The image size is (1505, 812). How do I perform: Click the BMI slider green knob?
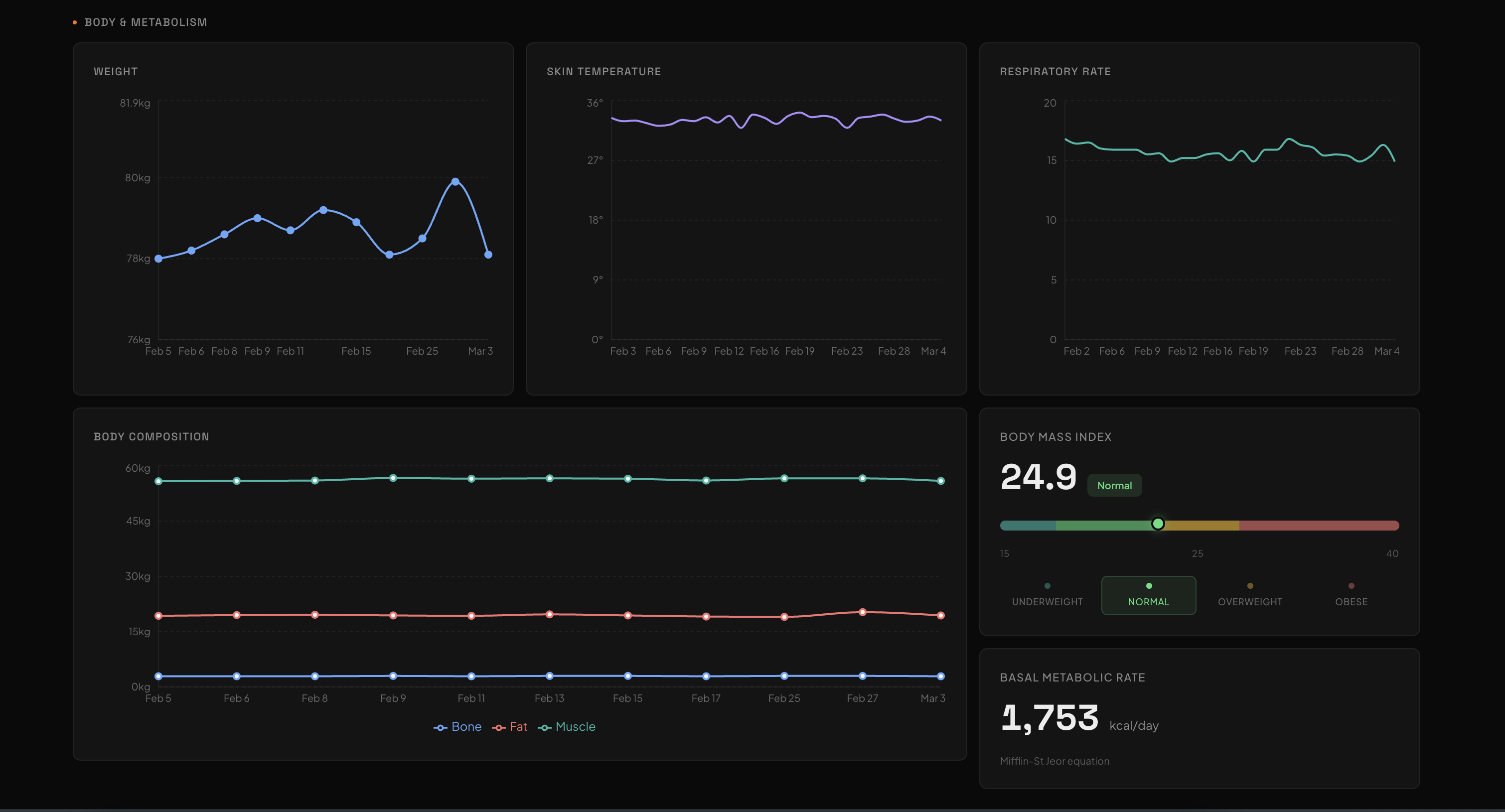coord(1157,524)
